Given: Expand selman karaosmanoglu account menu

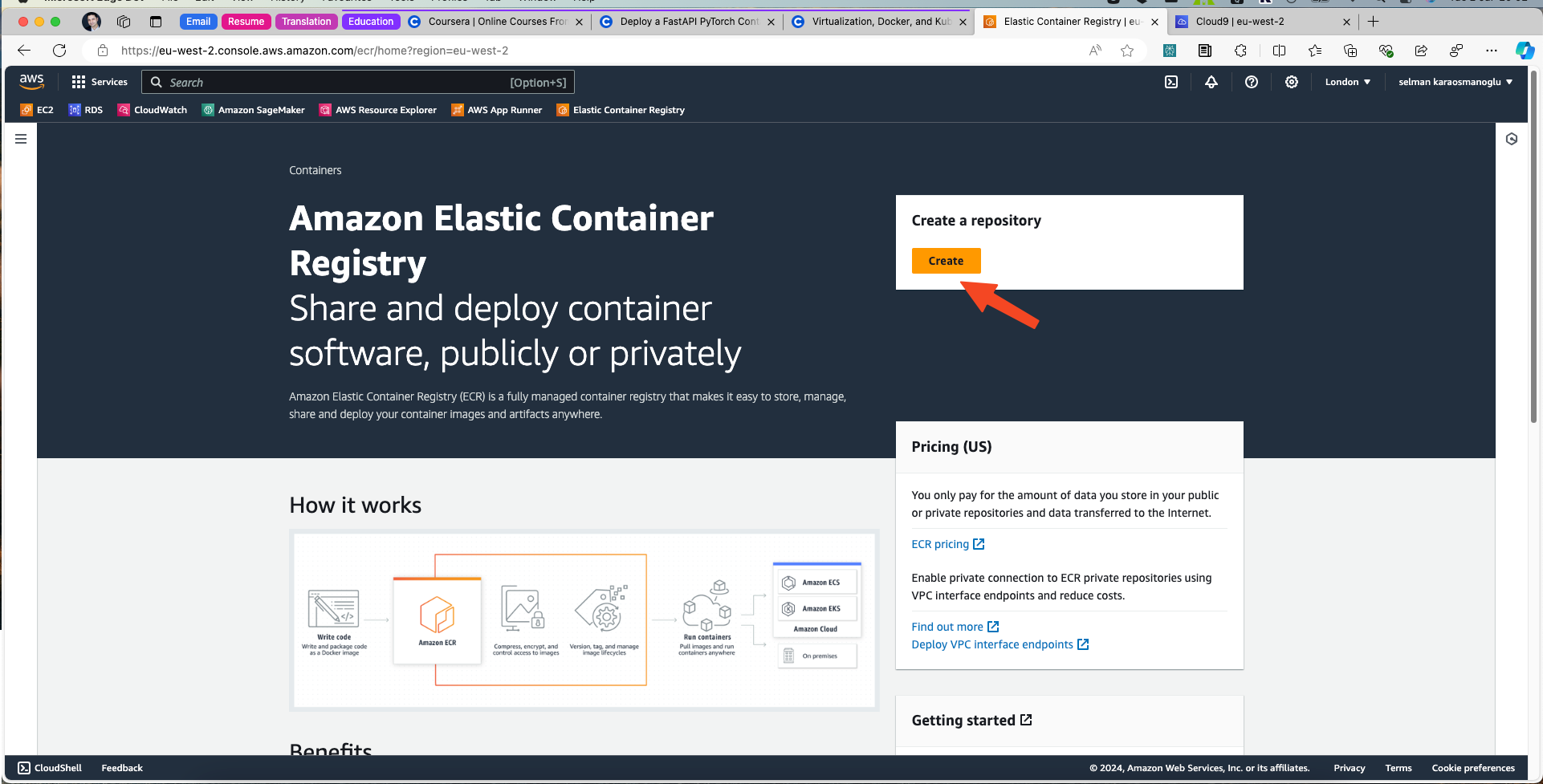Looking at the screenshot, I should click(1455, 82).
